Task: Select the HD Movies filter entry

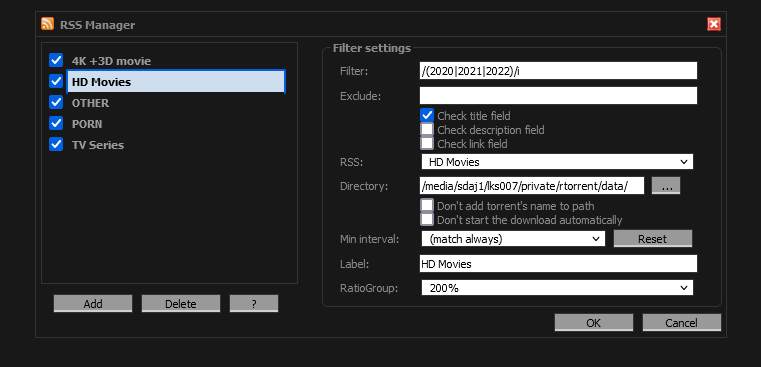Action: (x=176, y=82)
